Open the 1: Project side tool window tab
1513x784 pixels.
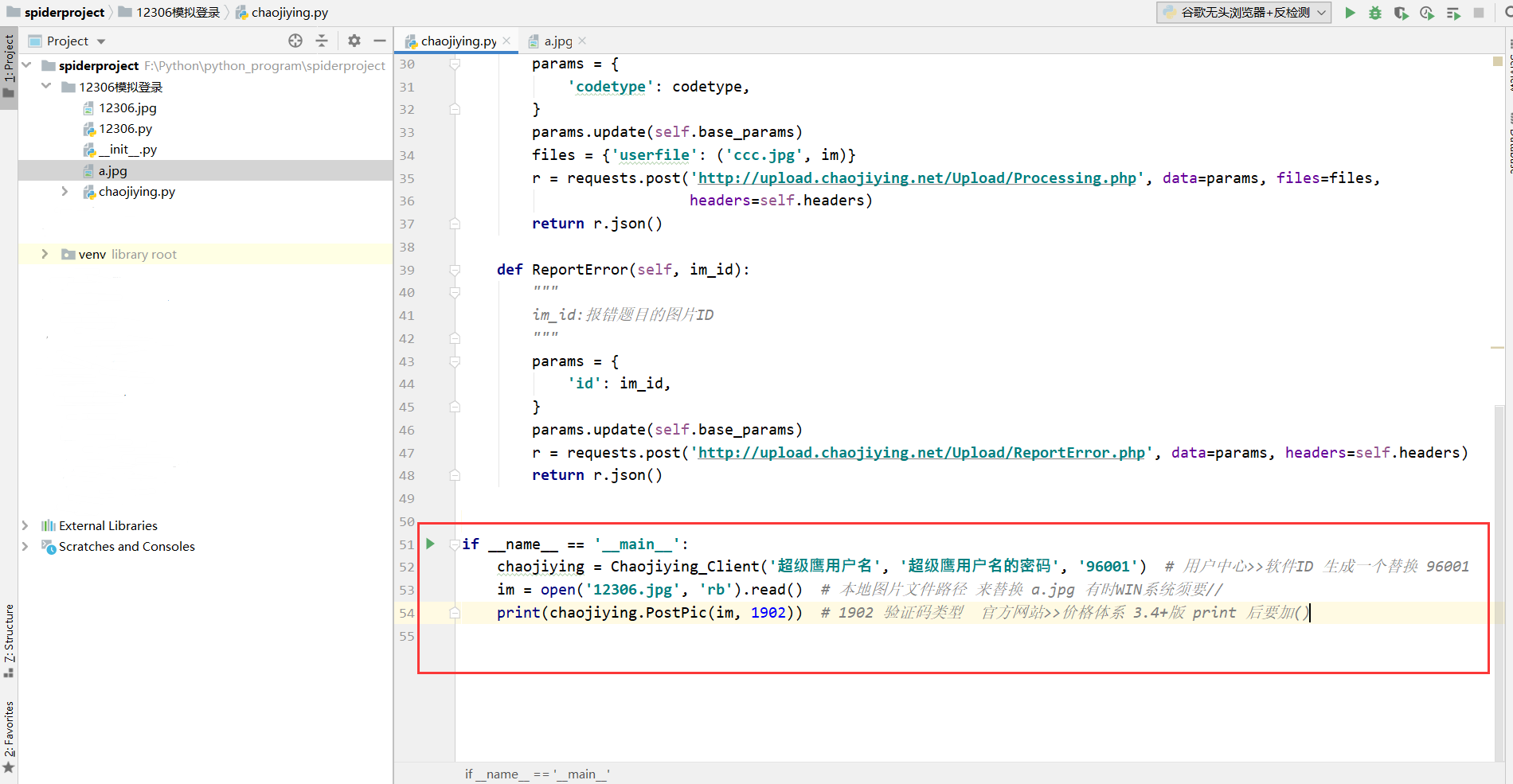click(x=9, y=67)
